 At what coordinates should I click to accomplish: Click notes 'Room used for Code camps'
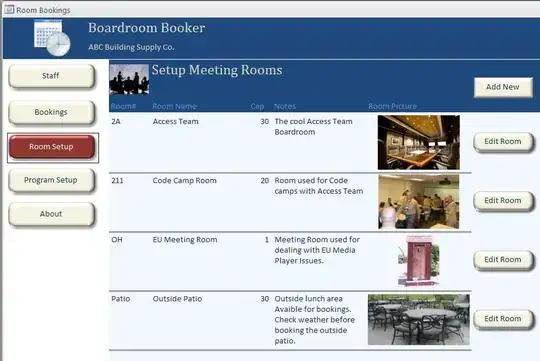(x=319, y=186)
